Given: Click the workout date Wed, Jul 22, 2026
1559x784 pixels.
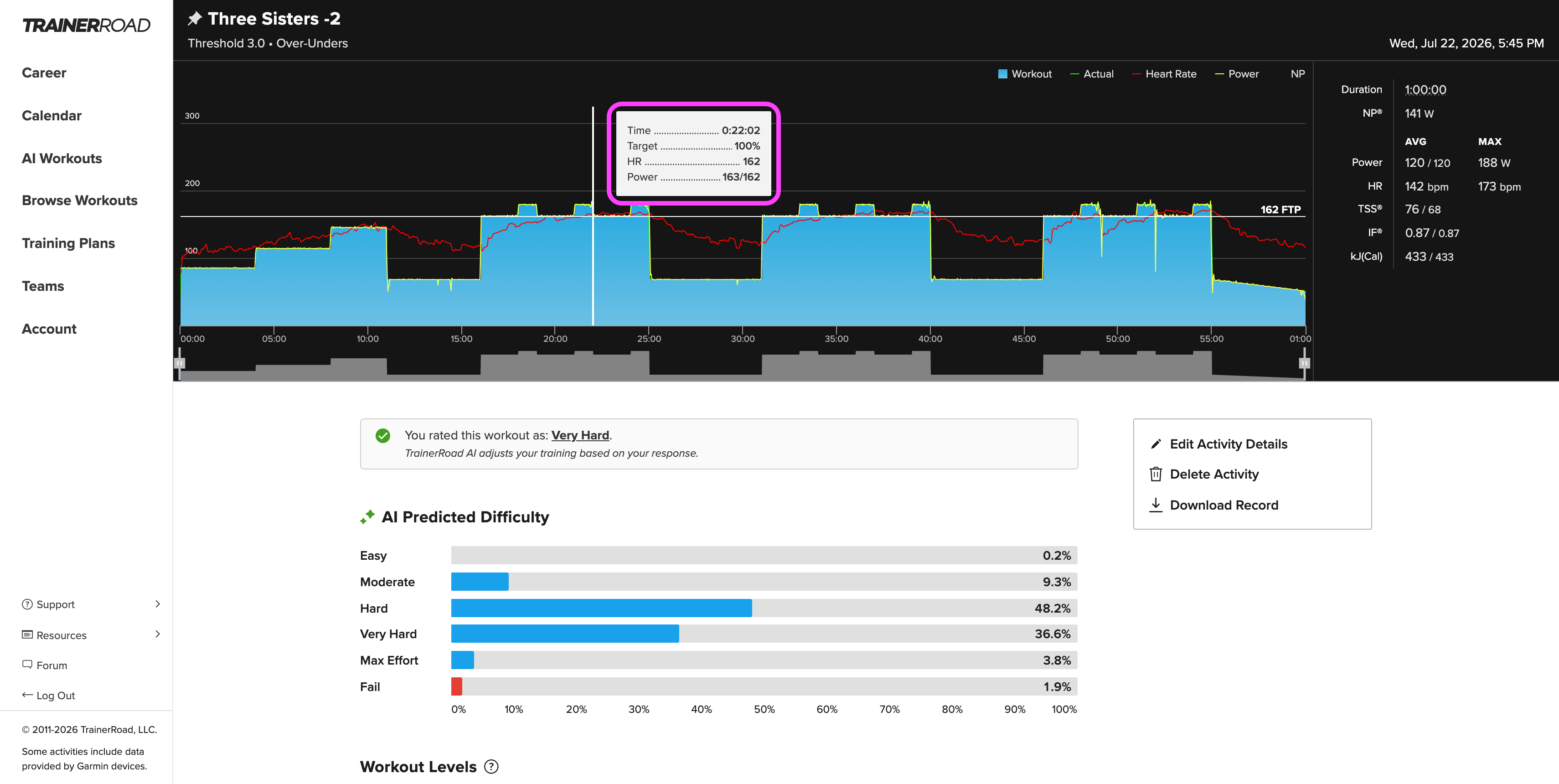Looking at the screenshot, I should (1466, 43).
